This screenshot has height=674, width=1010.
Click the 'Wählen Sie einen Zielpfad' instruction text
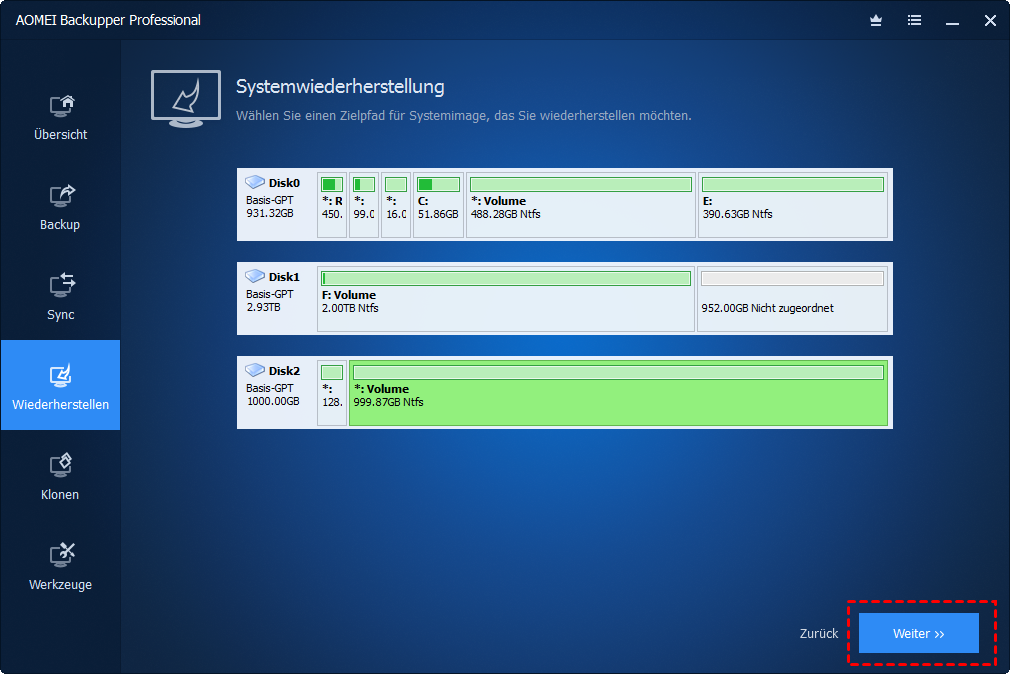click(464, 116)
